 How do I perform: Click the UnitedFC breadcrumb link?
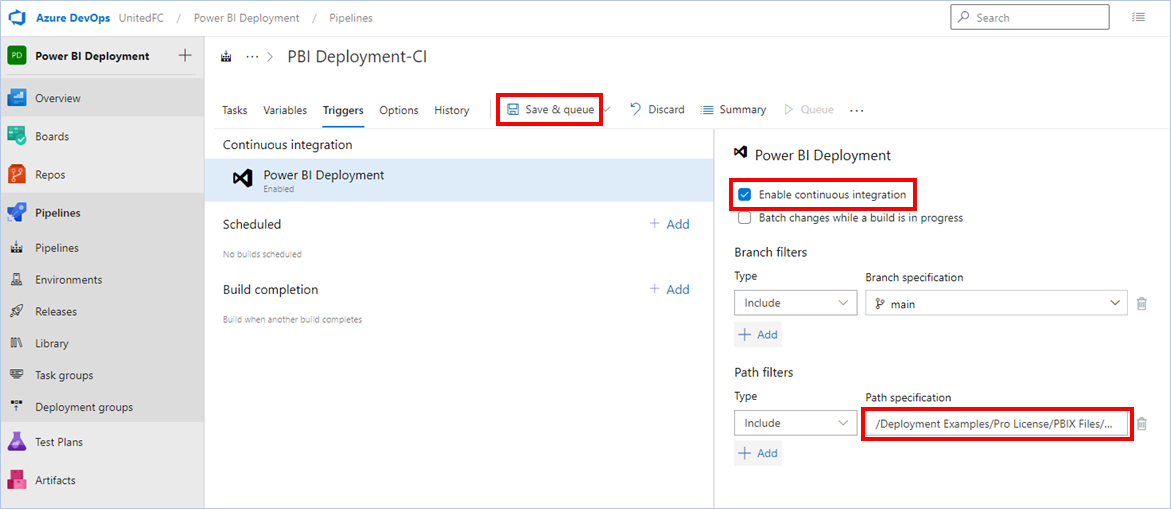[143, 17]
